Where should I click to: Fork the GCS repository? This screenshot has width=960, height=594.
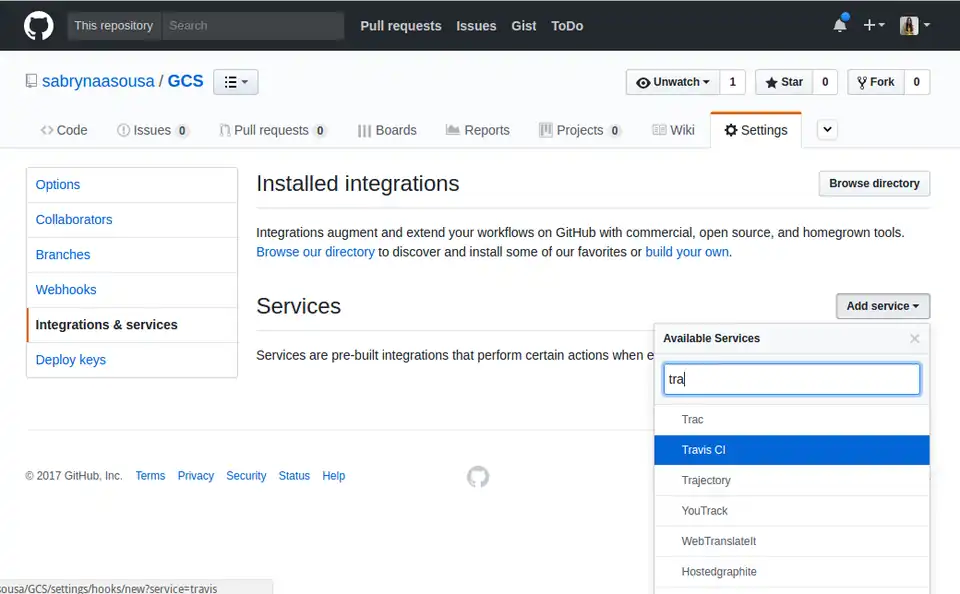pos(875,82)
